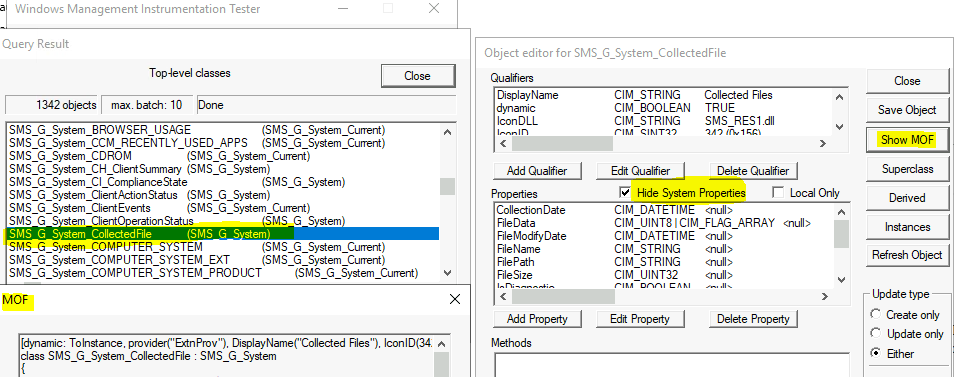Enable the Local Only checkbox
This screenshot has height=377, width=954.
coord(778,193)
